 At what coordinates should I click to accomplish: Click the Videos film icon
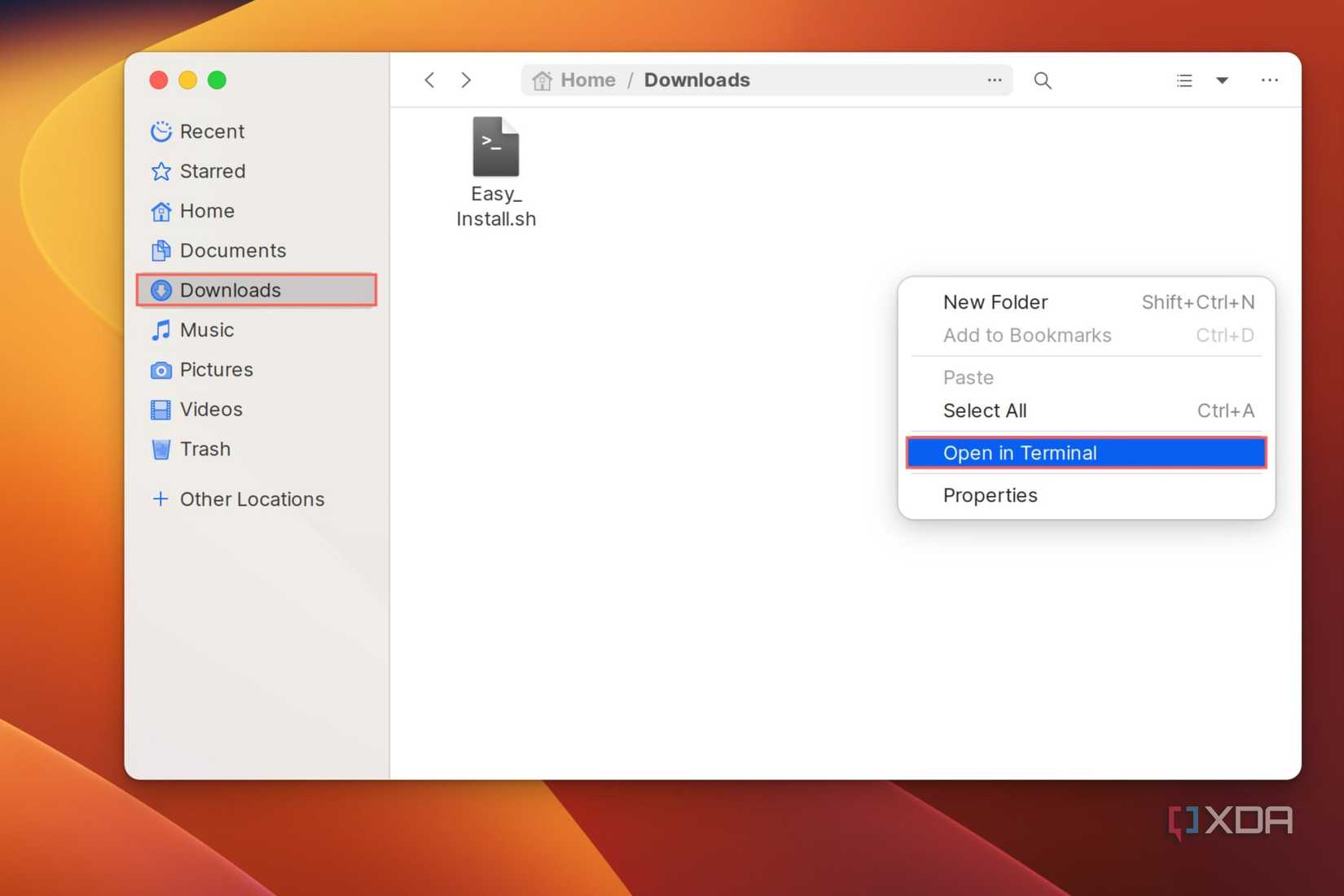(x=160, y=409)
